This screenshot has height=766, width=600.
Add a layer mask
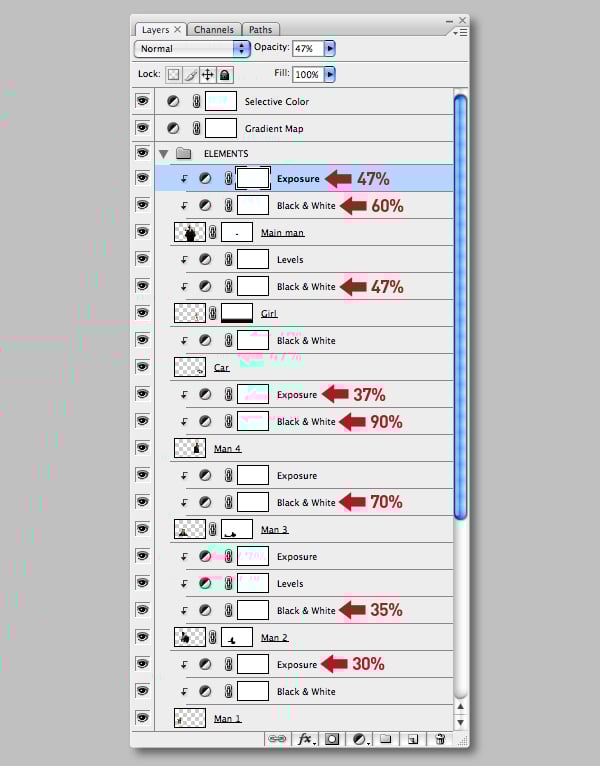coord(332,739)
